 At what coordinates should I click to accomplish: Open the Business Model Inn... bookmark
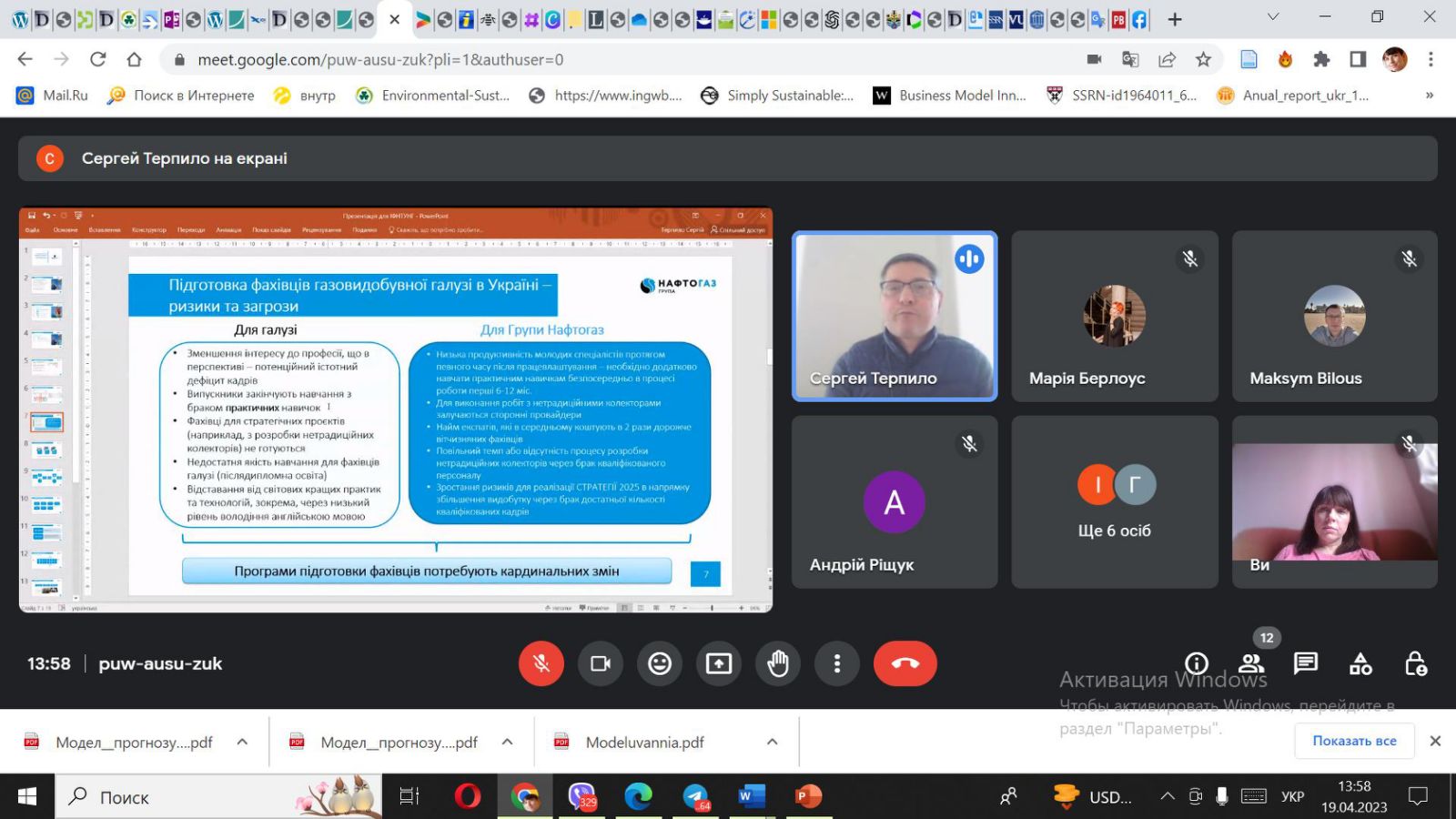click(949, 96)
